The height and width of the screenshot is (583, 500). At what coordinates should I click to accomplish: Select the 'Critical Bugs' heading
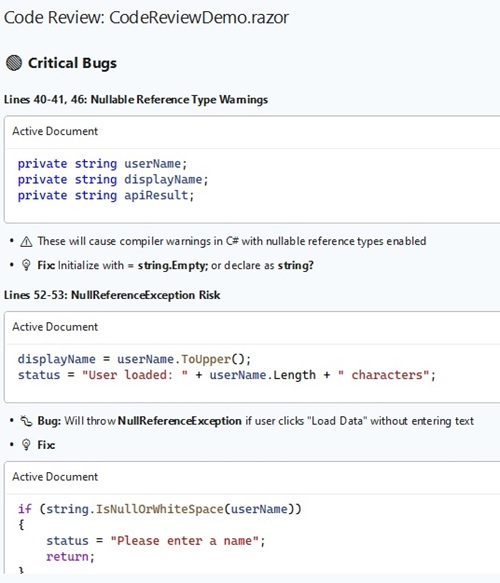coord(72,63)
